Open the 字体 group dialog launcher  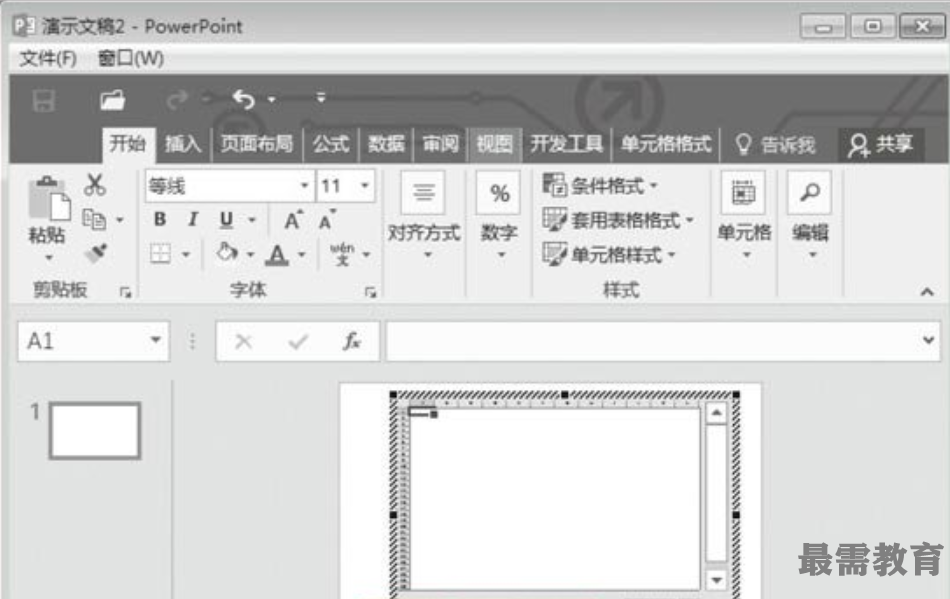pos(370,293)
